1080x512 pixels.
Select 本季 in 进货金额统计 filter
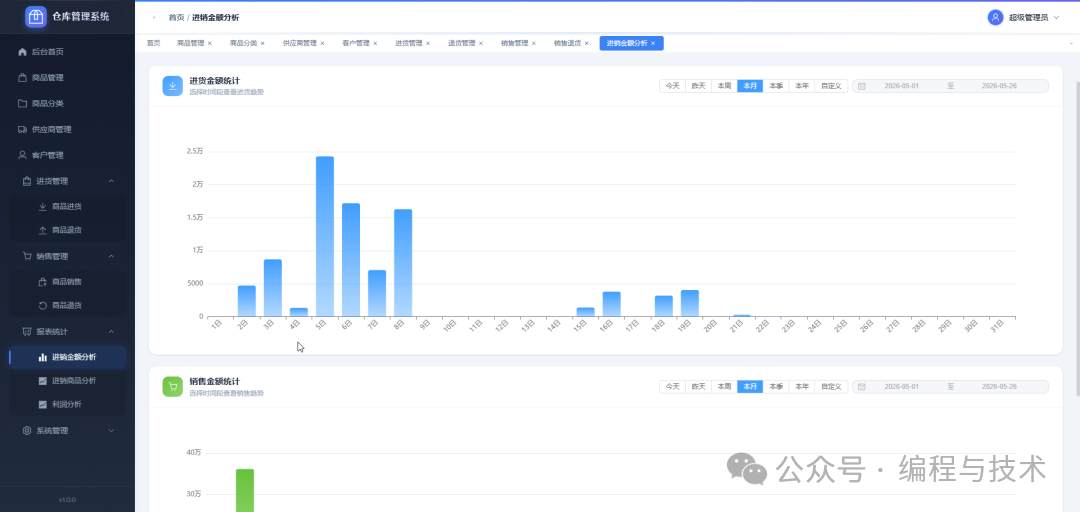(776, 86)
